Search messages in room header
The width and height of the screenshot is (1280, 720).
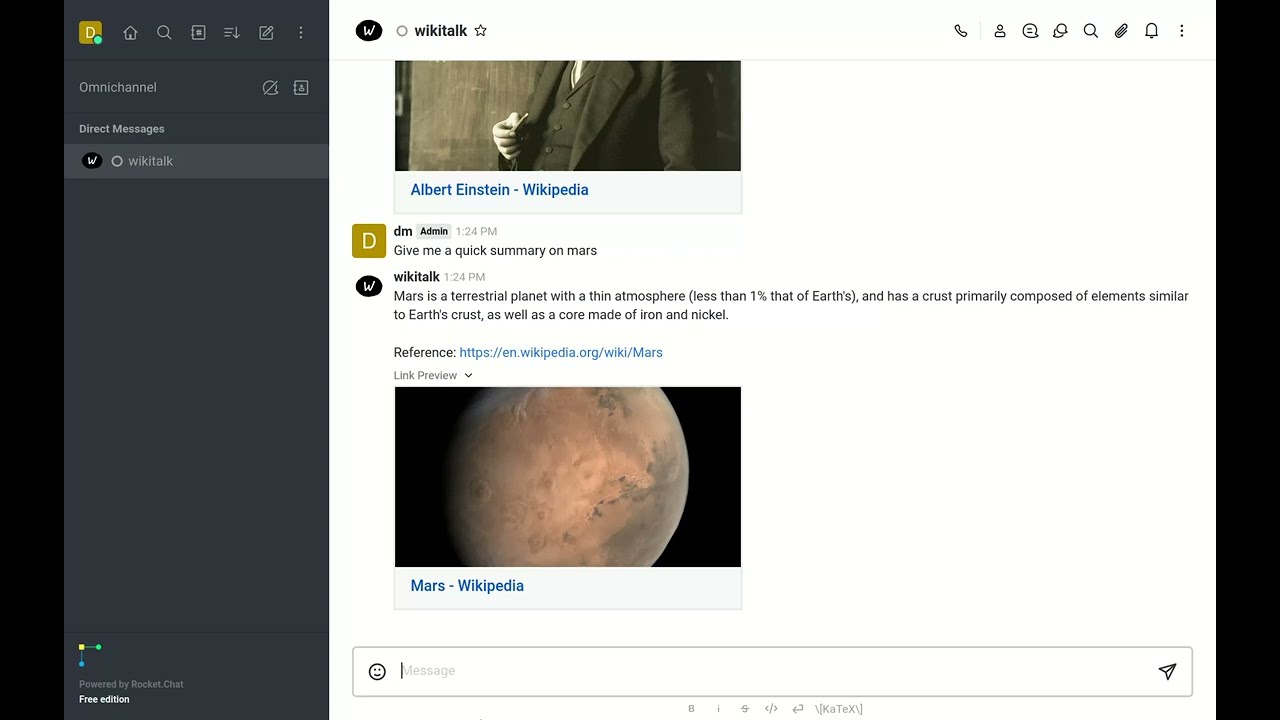tap(1091, 31)
